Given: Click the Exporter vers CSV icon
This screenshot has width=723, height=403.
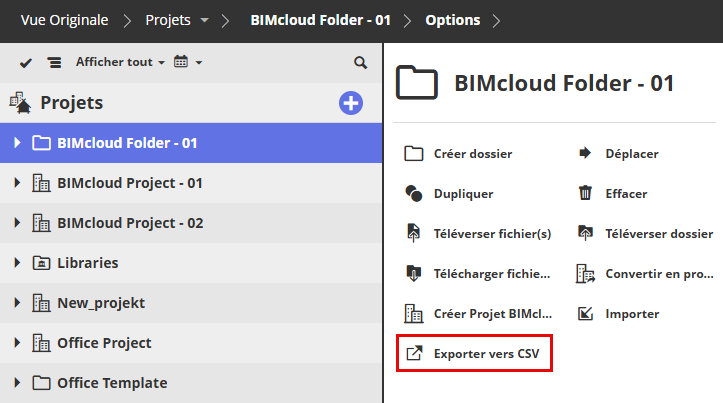Looking at the screenshot, I should tap(414, 354).
